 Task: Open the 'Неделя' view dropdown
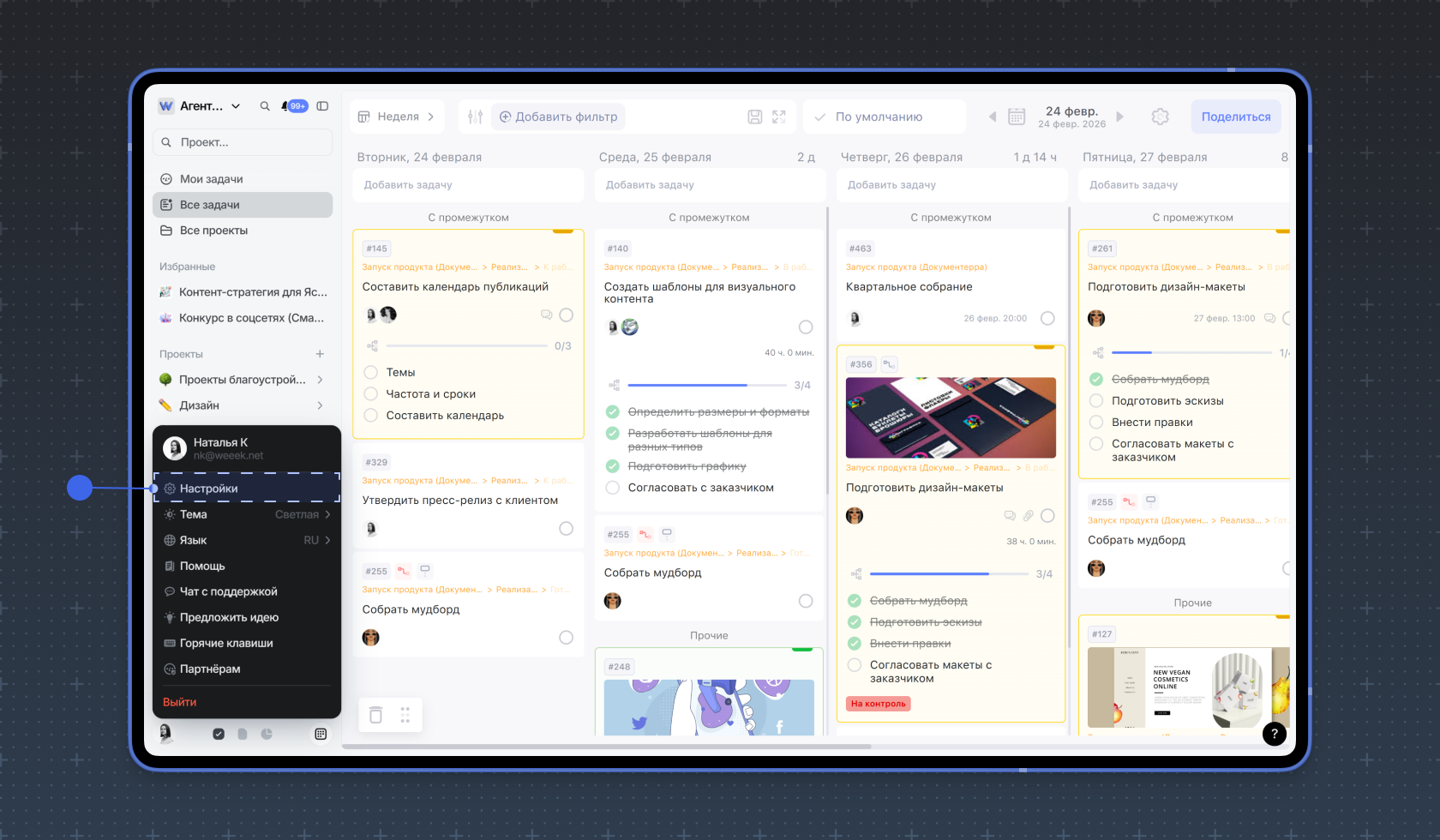point(397,117)
